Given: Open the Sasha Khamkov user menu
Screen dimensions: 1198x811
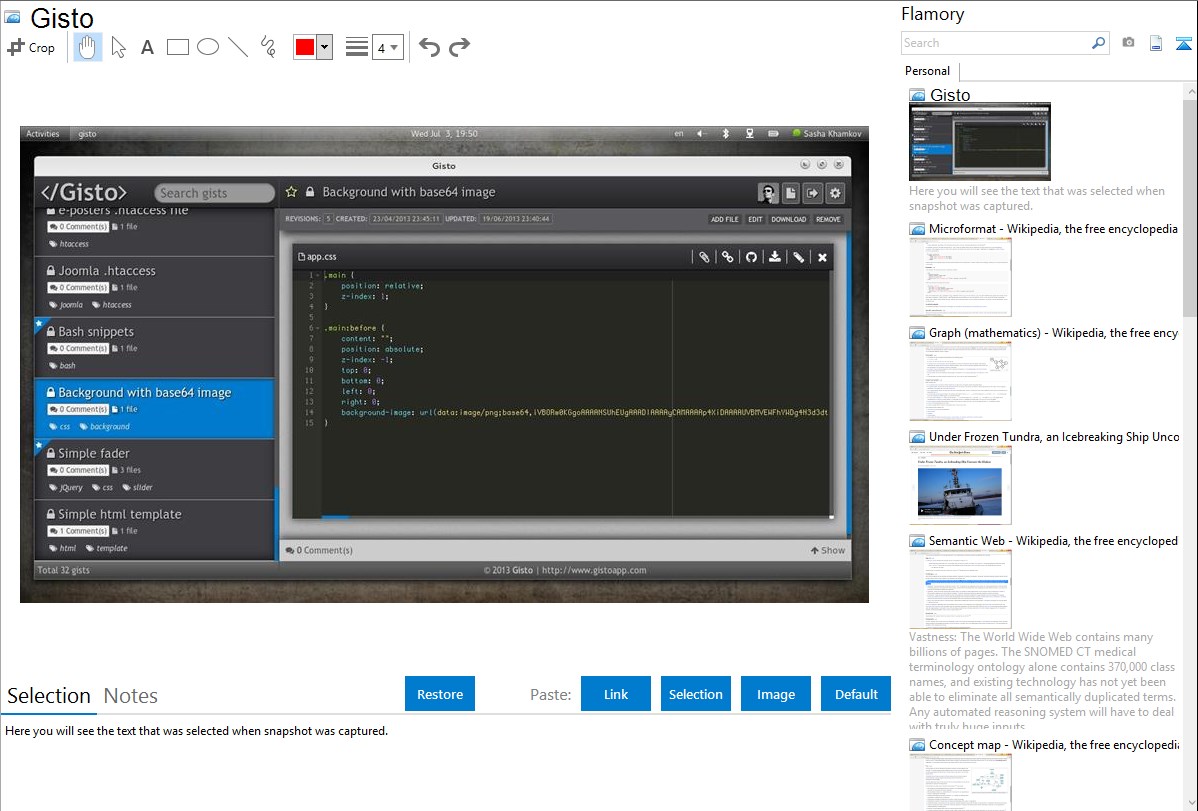Looking at the screenshot, I should click(827, 134).
